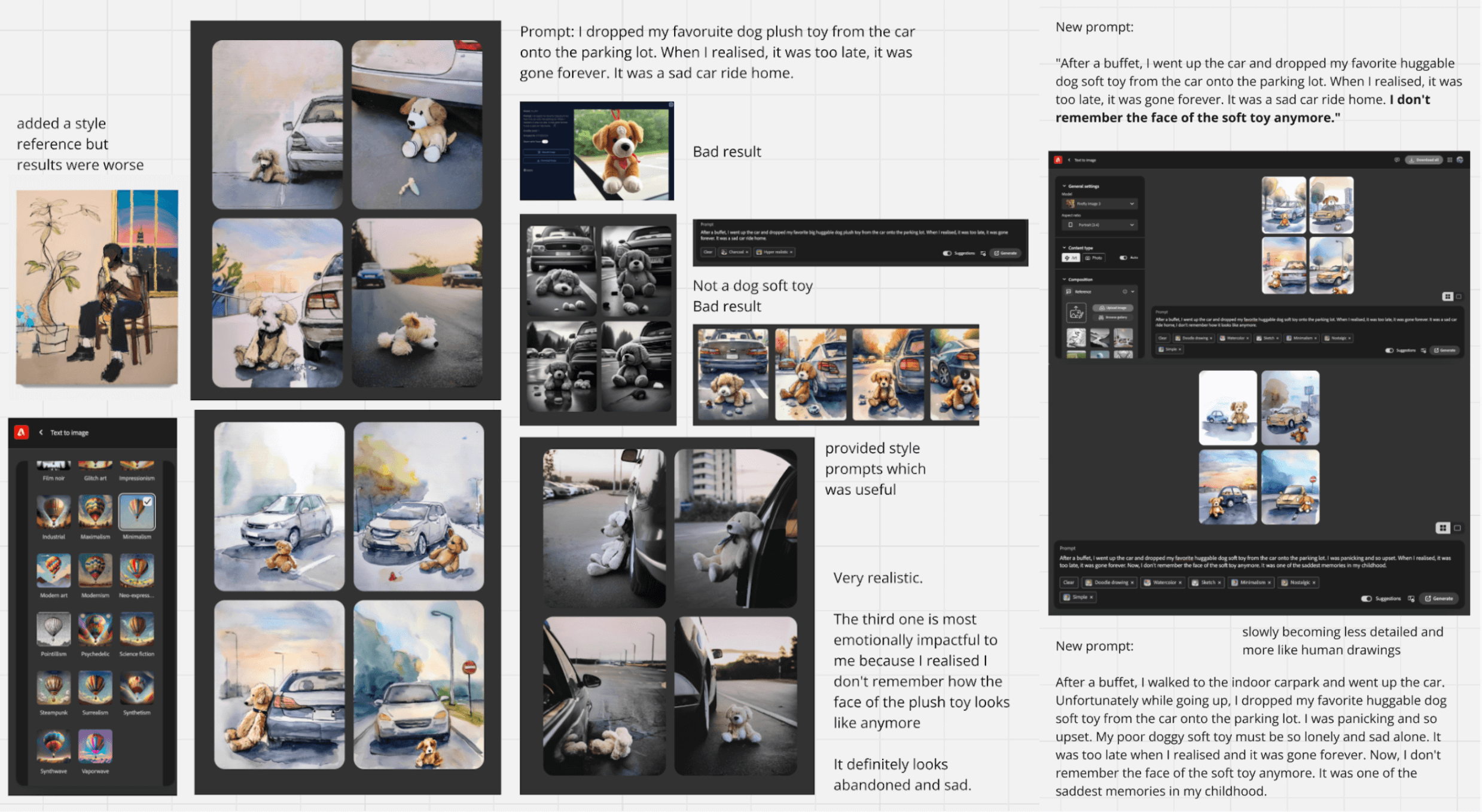This screenshot has height=812, width=1482.
Task: Select the Vaporwave style balloon
Action: tap(94, 747)
